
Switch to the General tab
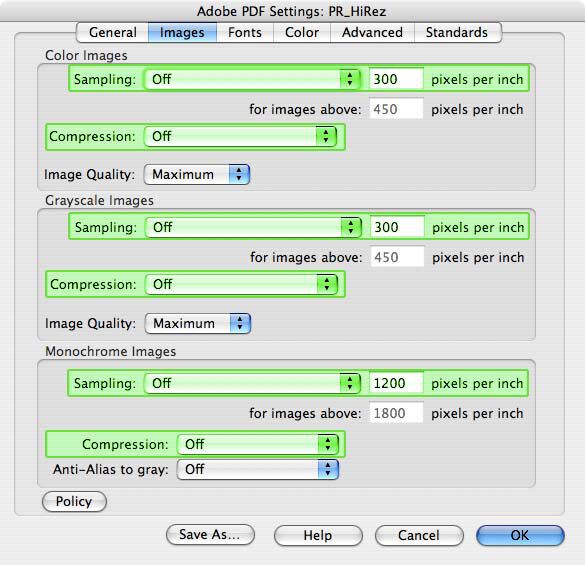click(x=113, y=32)
